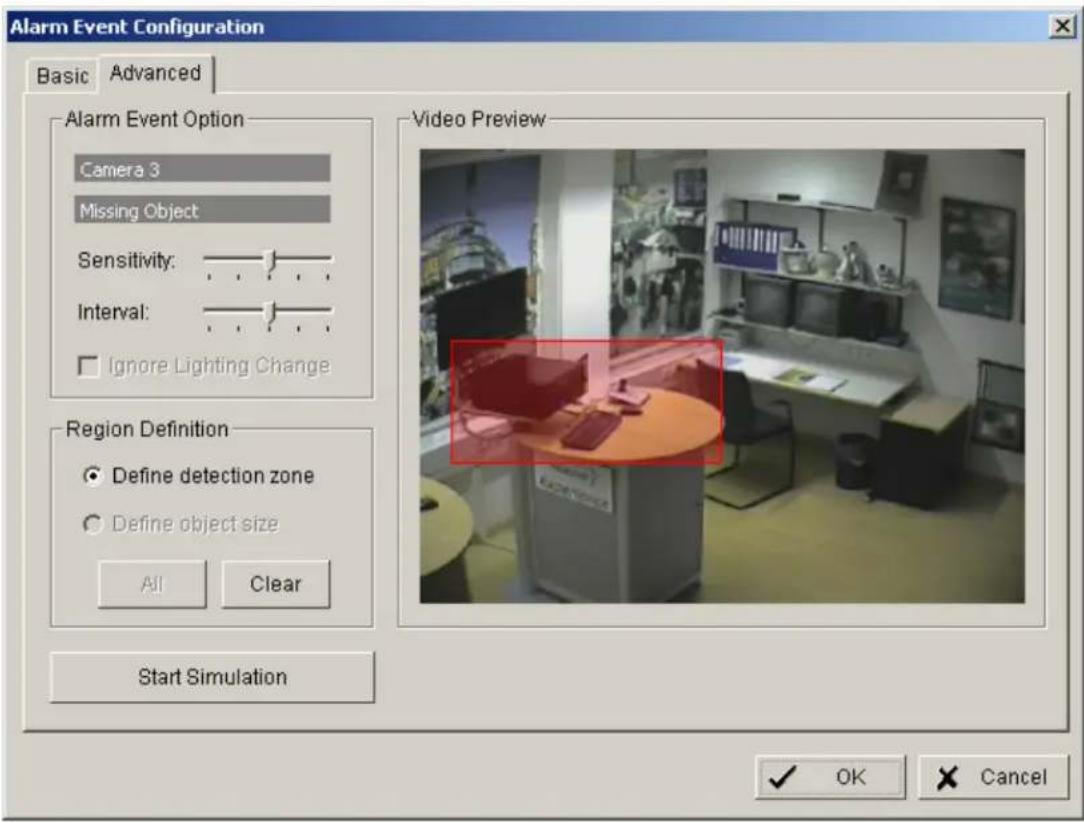Screen dimensions: 1084x823
Task: Click the red detection zone in preview
Action: [x=587, y=401]
